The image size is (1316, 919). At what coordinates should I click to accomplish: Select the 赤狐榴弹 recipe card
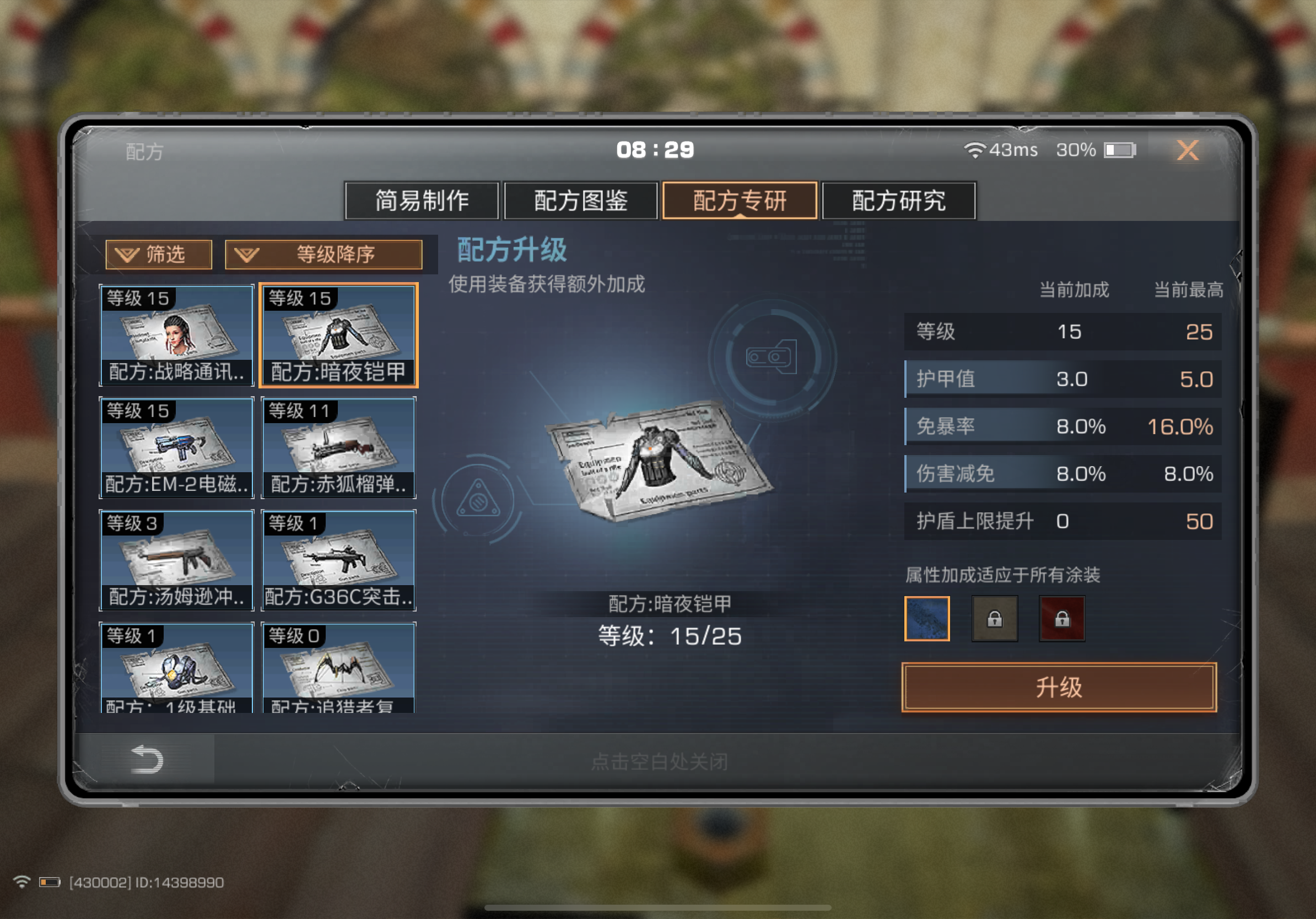click(x=339, y=447)
